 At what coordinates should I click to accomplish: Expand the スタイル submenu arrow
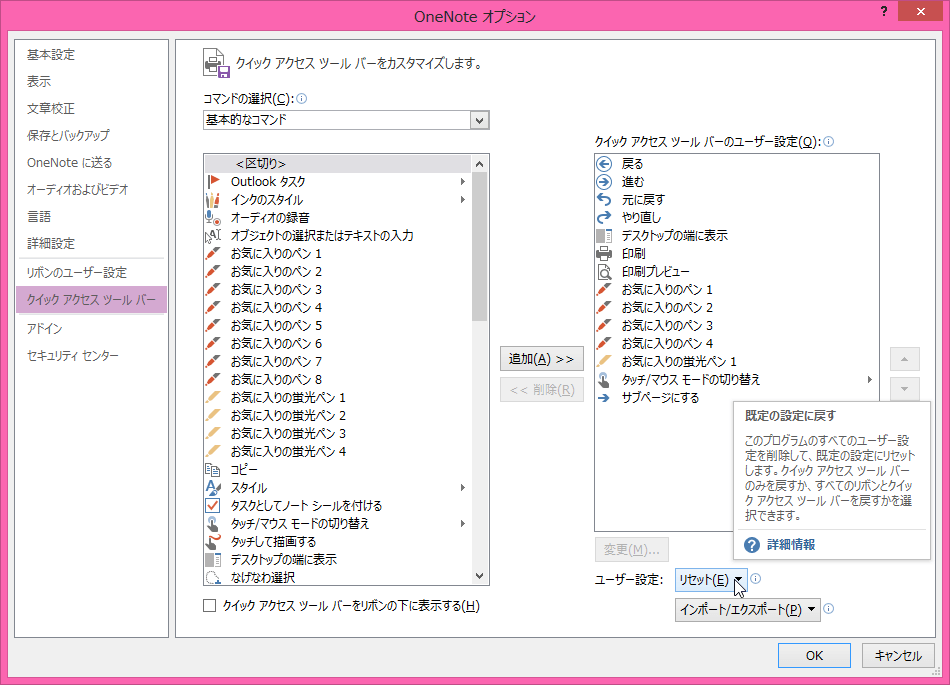[x=462, y=487]
